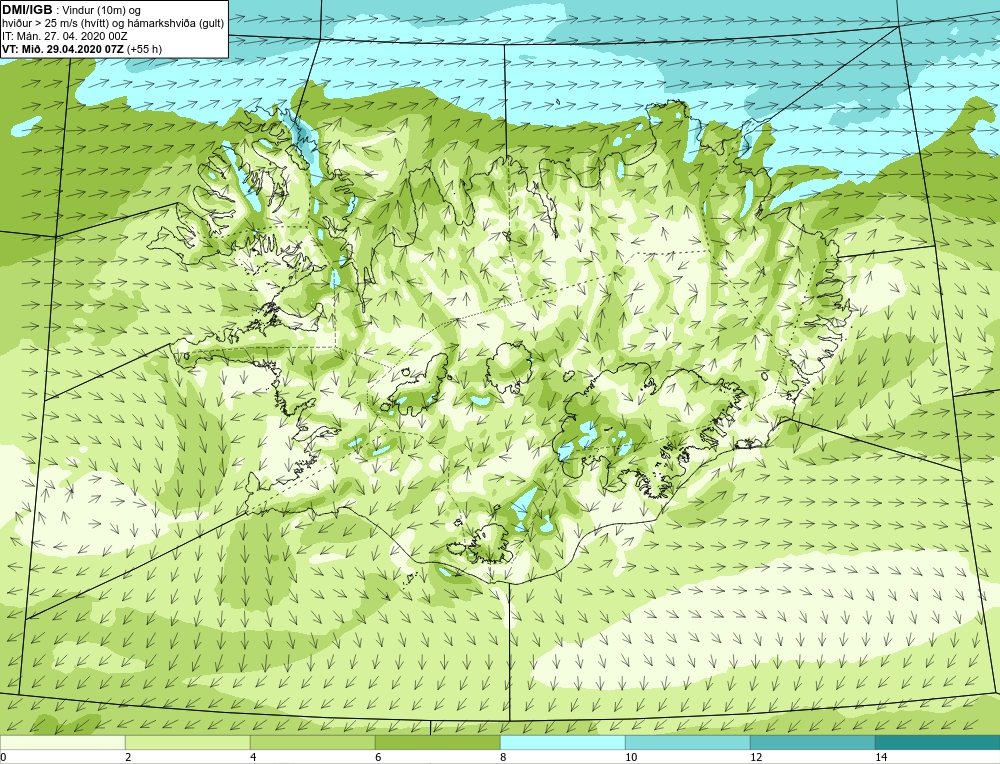Viewport: 1000px width, 764px height.
Task: Click the '(+55 h)' forecast offset text
Action: [145, 49]
